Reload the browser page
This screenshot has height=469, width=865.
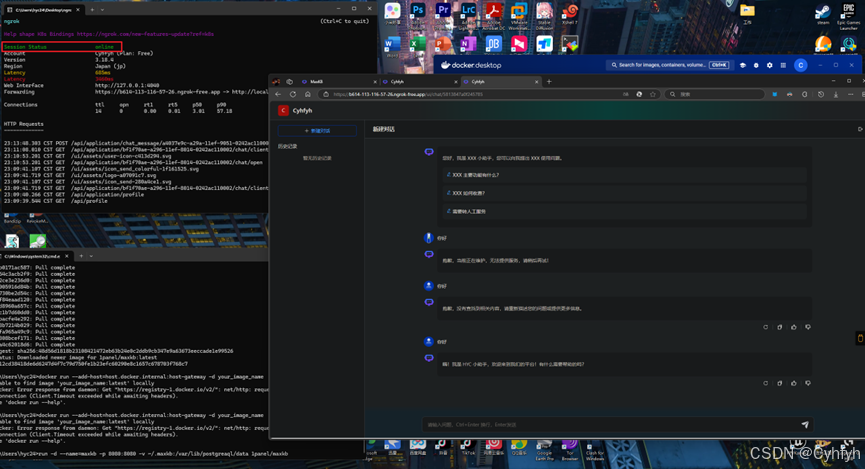[293, 94]
